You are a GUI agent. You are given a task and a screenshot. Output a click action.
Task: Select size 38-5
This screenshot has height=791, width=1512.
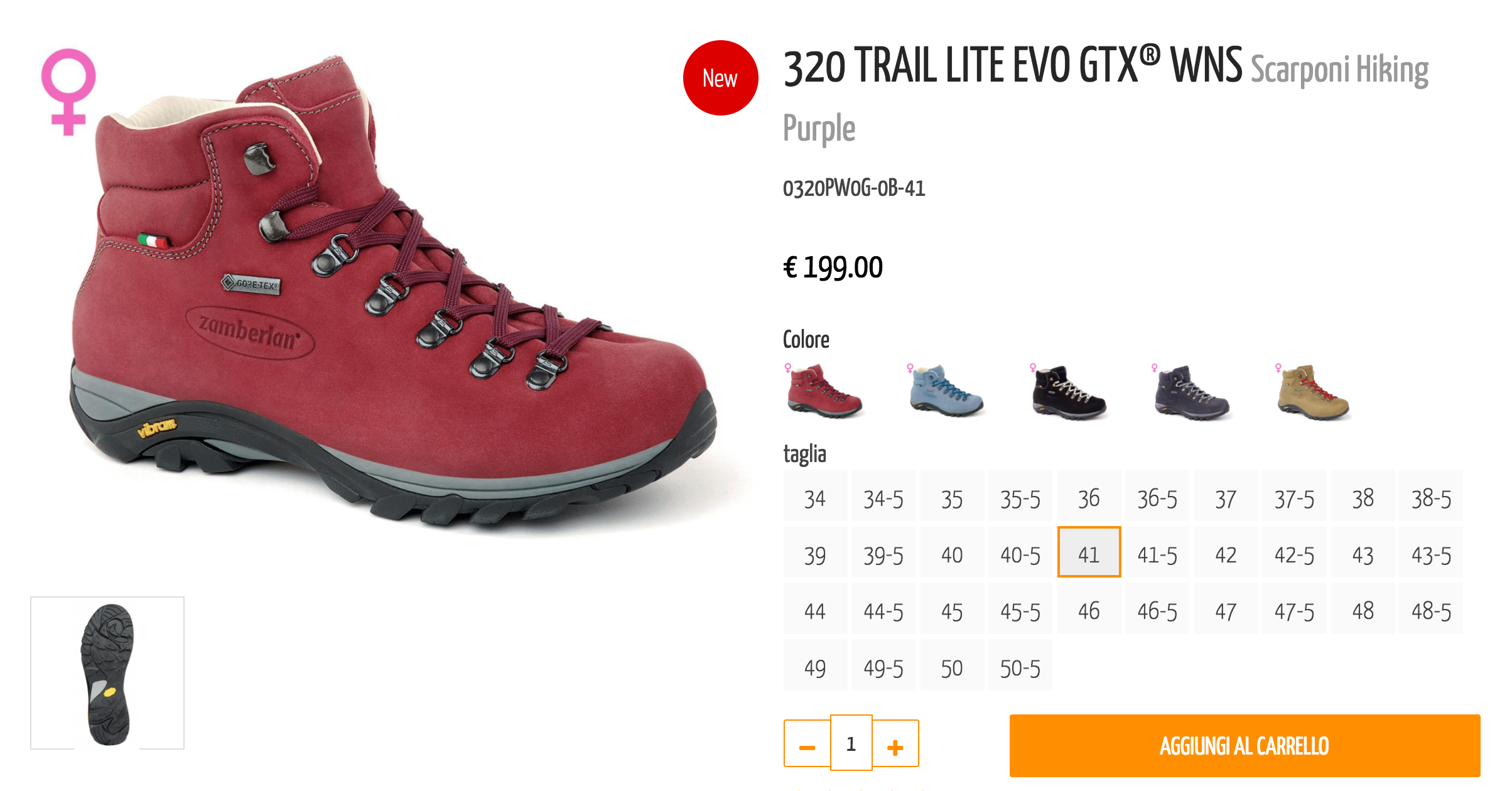click(x=1431, y=496)
